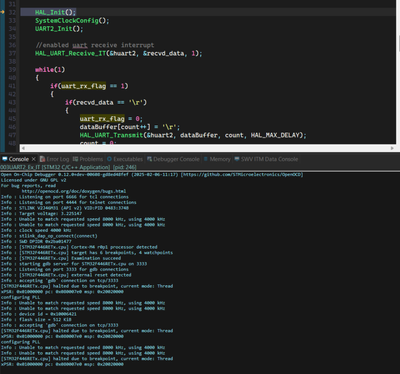Open the SWV ITM Data Console

point(266,159)
